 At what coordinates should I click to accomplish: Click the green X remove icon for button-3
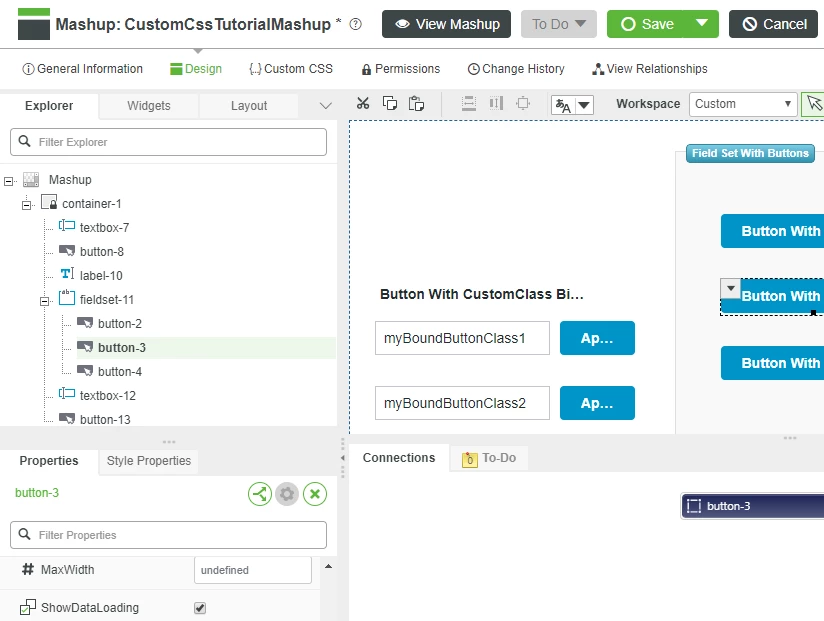click(315, 494)
